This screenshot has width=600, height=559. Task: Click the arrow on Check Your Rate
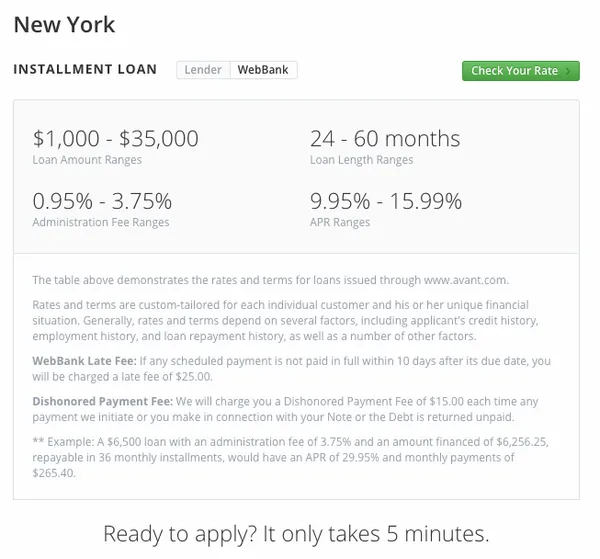point(568,71)
